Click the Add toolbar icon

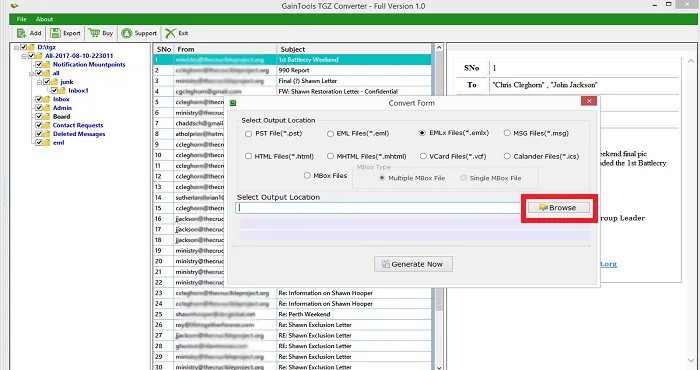click(21, 33)
